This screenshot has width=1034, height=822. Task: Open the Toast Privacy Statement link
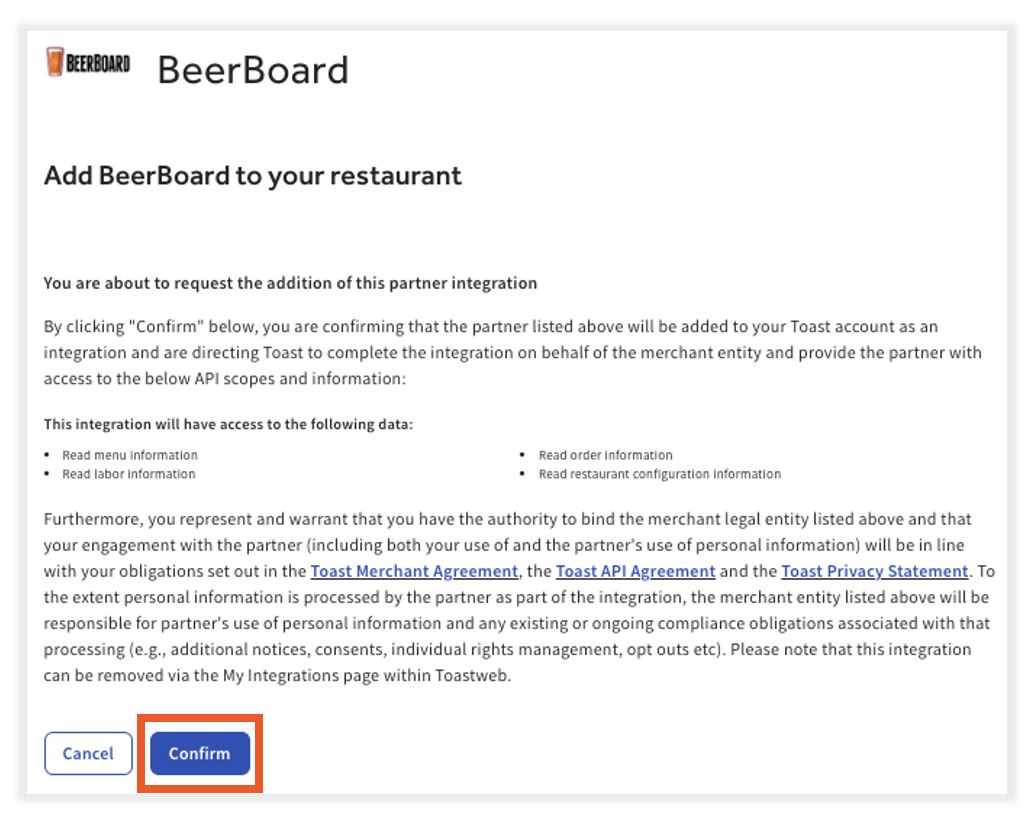click(874, 571)
